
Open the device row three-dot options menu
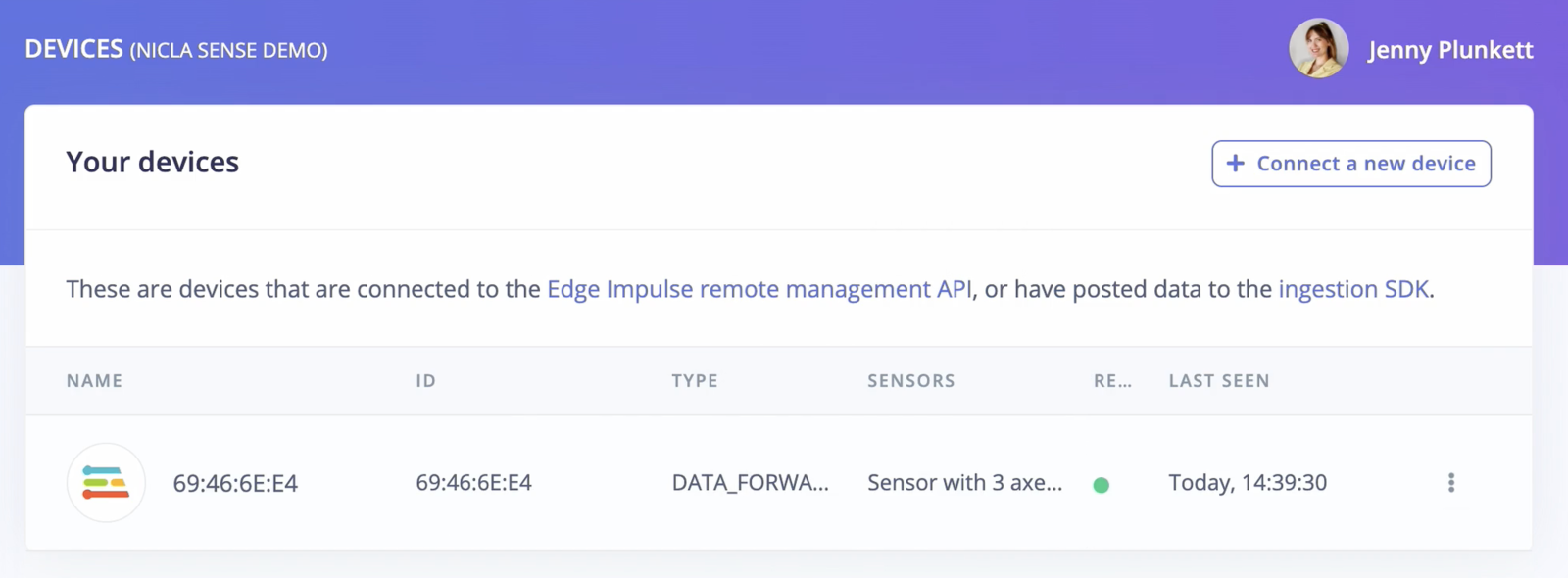coord(1451,482)
